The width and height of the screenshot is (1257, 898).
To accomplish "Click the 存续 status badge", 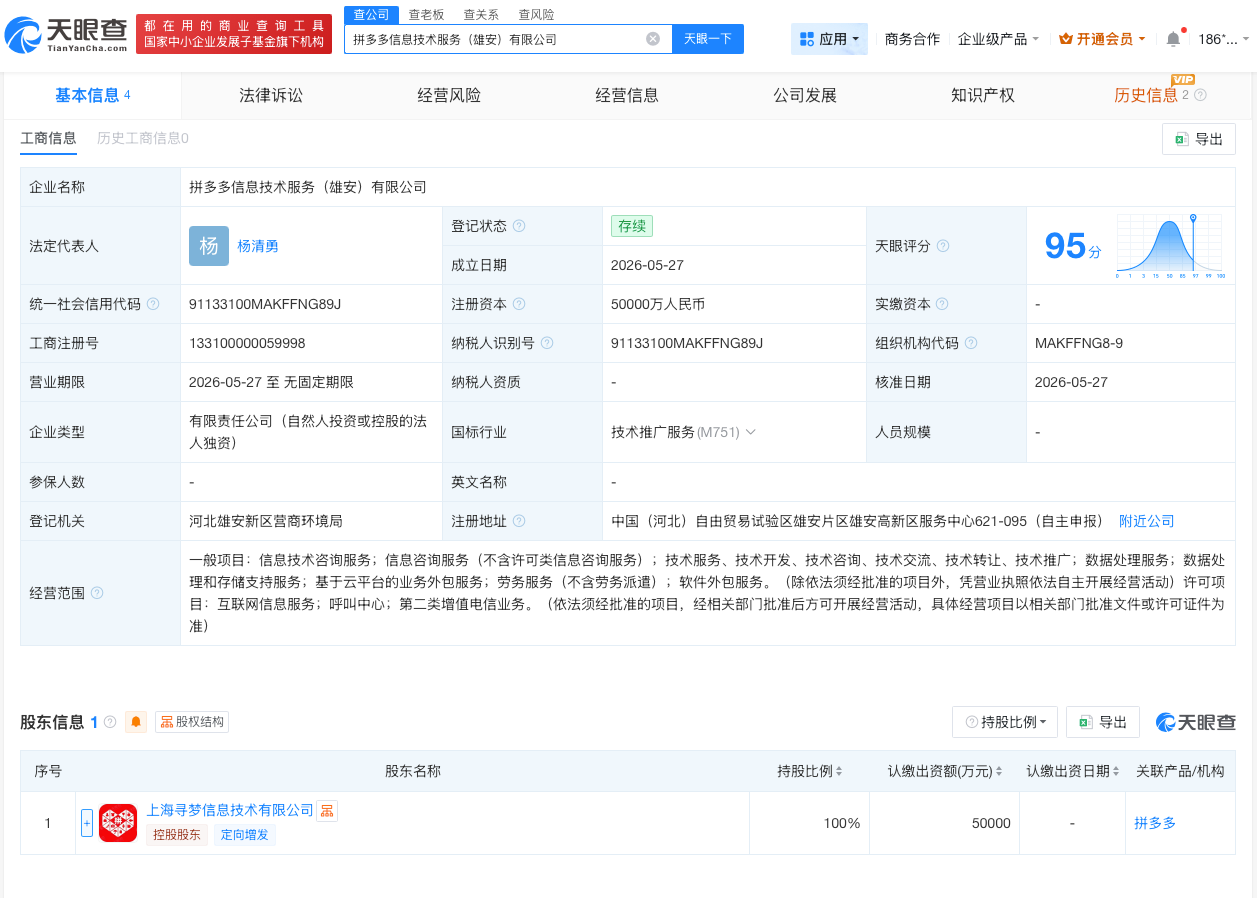I will tap(632, 226).
